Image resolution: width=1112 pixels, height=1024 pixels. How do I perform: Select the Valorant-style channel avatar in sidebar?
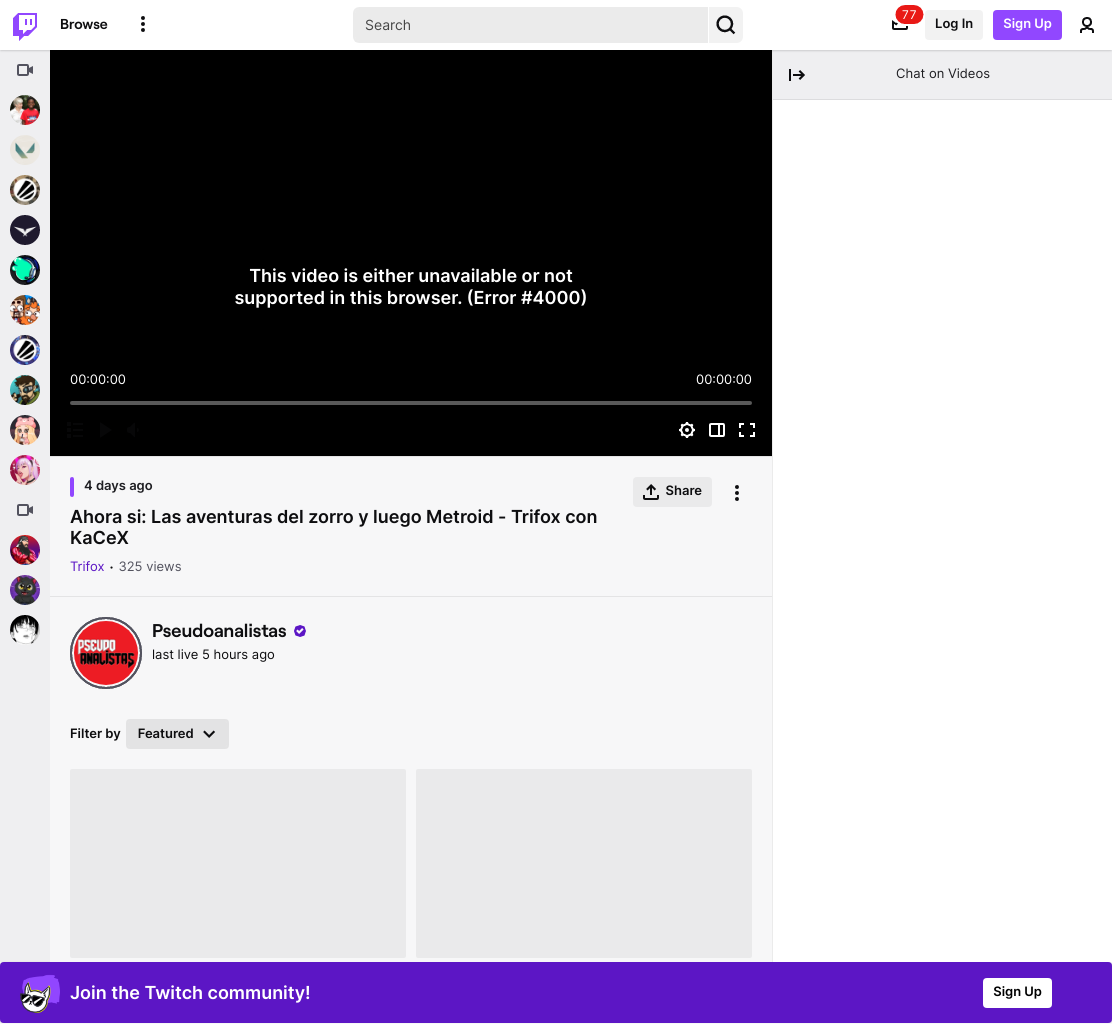coord(25,150)
